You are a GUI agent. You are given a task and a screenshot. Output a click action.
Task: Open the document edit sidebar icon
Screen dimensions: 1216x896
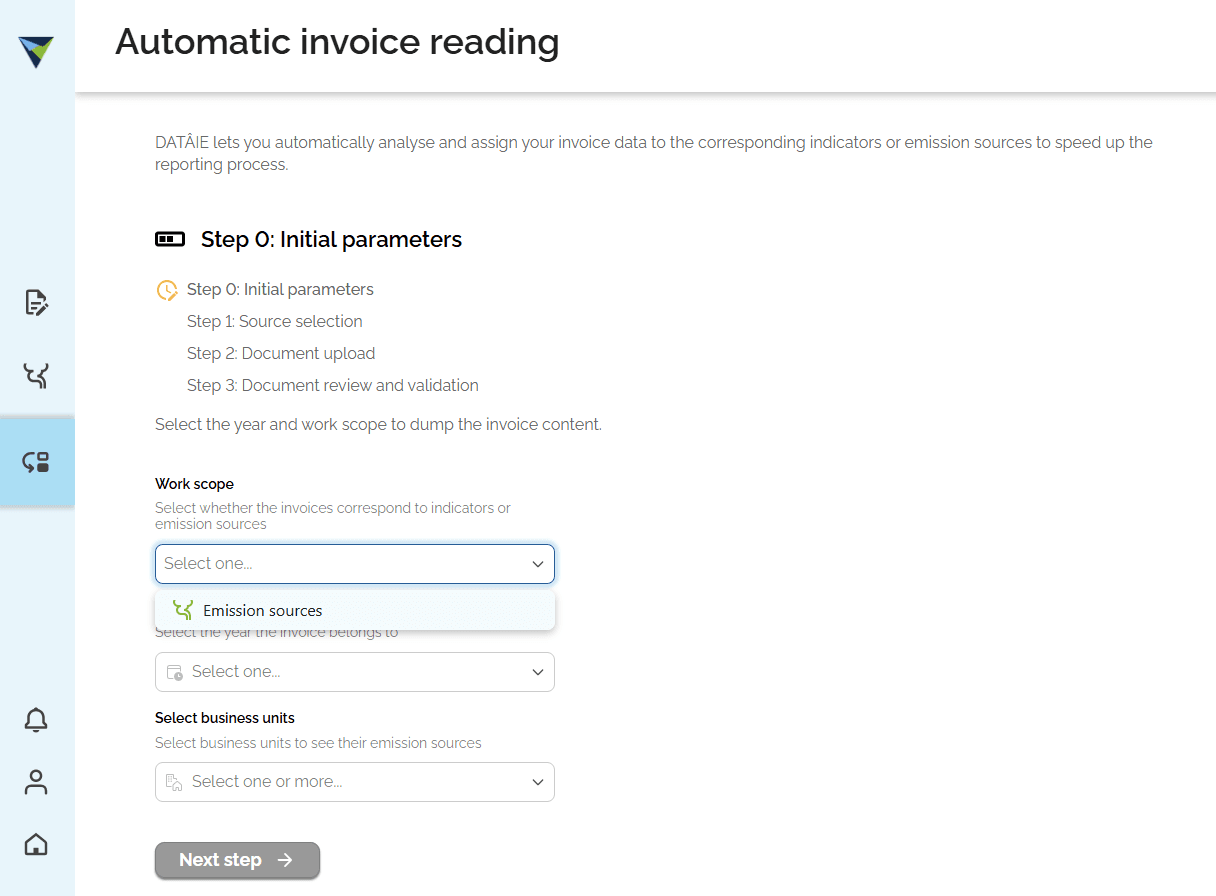click(36, 302)
